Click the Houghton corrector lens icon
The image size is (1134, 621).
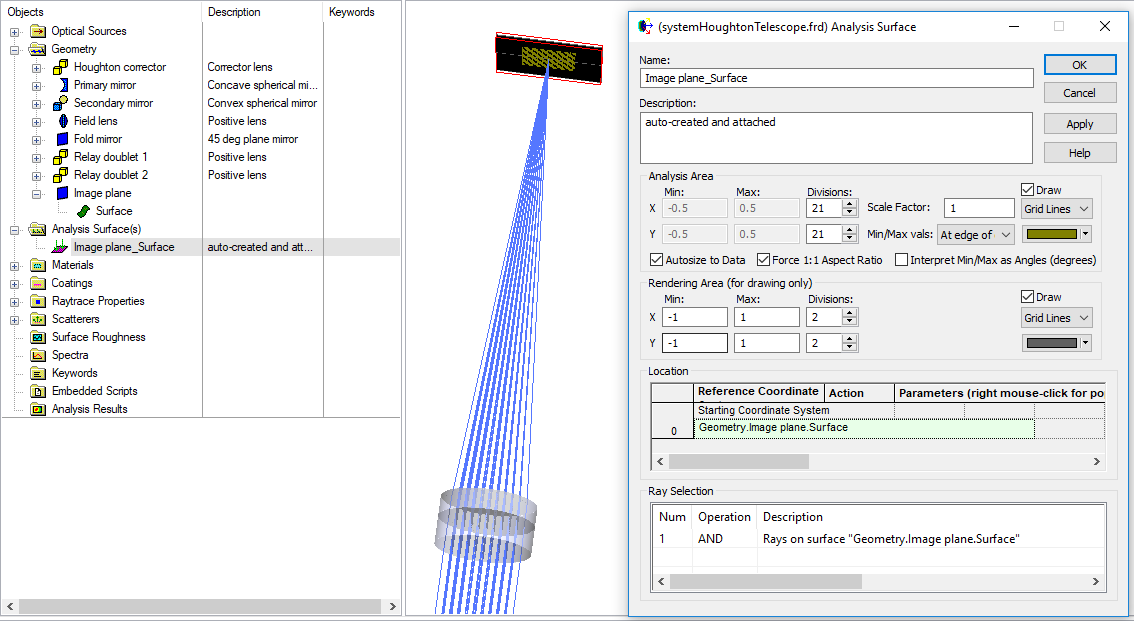[60, 67]
